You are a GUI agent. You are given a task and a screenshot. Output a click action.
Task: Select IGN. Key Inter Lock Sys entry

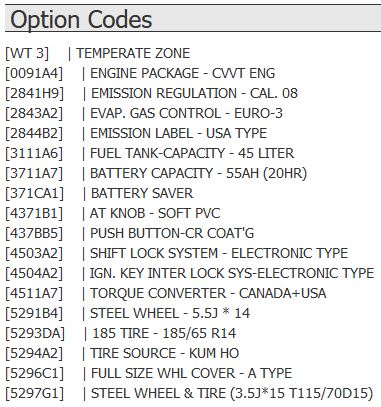[189, 273]
